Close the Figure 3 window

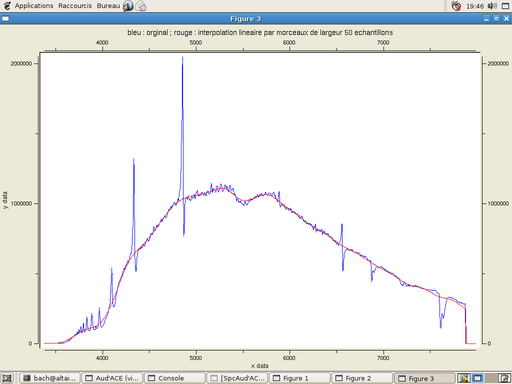[x=506, y=19]
